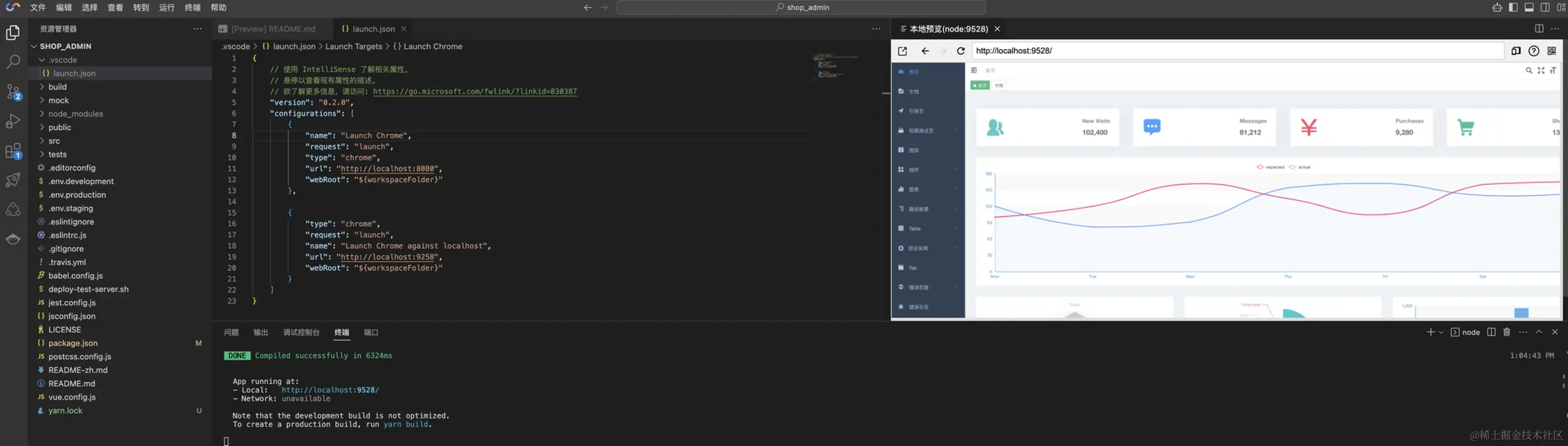The image size is (1568, 446).
Task: Open http://localhost:9528/ link in terminal
Action: point(330,390)
